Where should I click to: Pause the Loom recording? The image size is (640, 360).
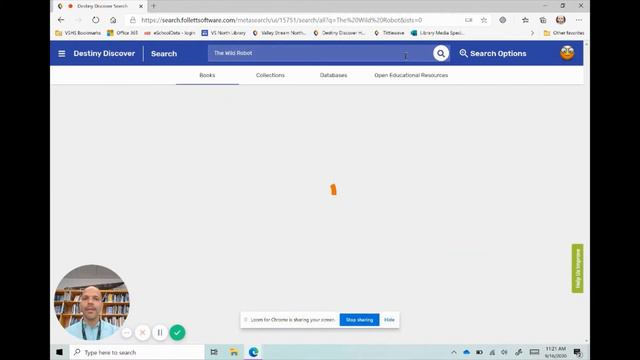point(160,333)
